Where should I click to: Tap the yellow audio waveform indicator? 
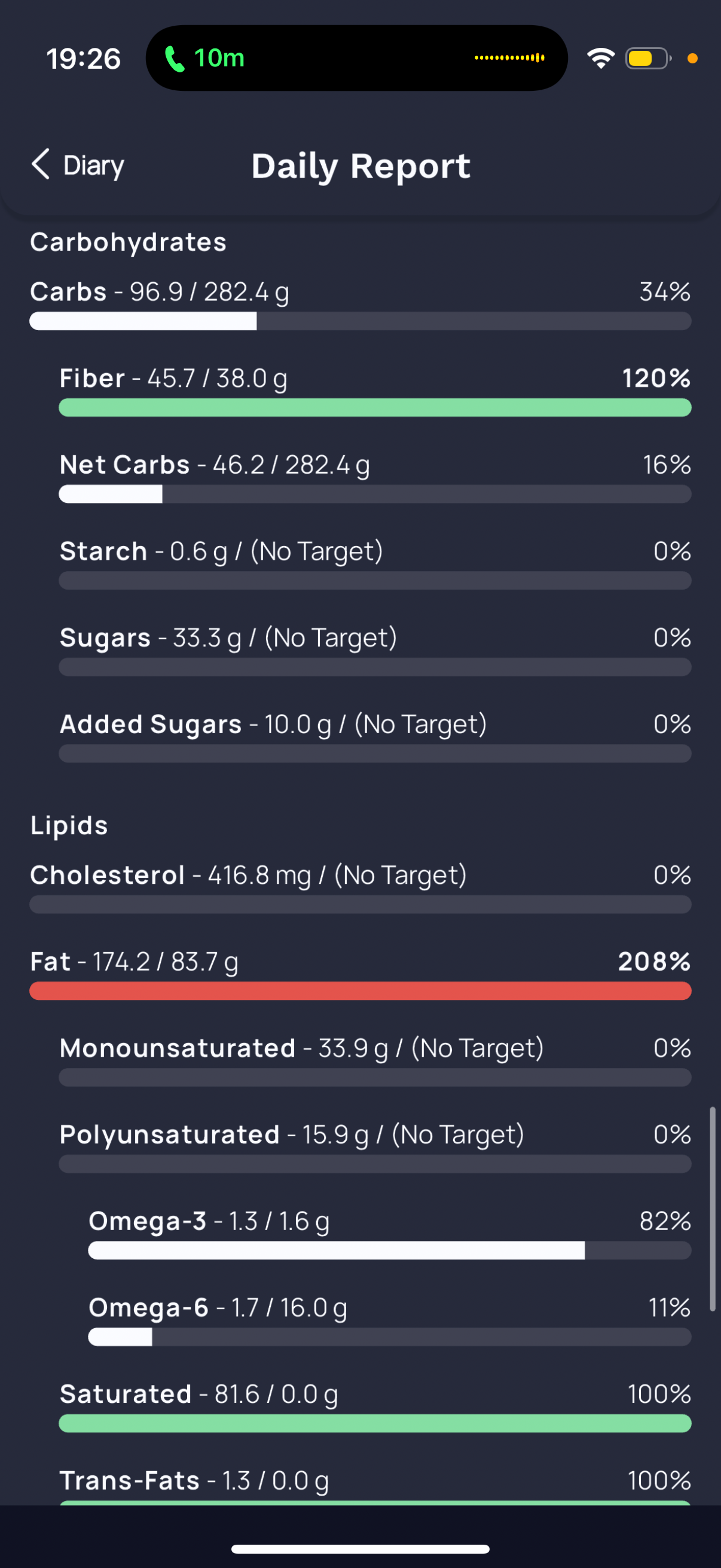pyautogui.click(x=509, y=58)
